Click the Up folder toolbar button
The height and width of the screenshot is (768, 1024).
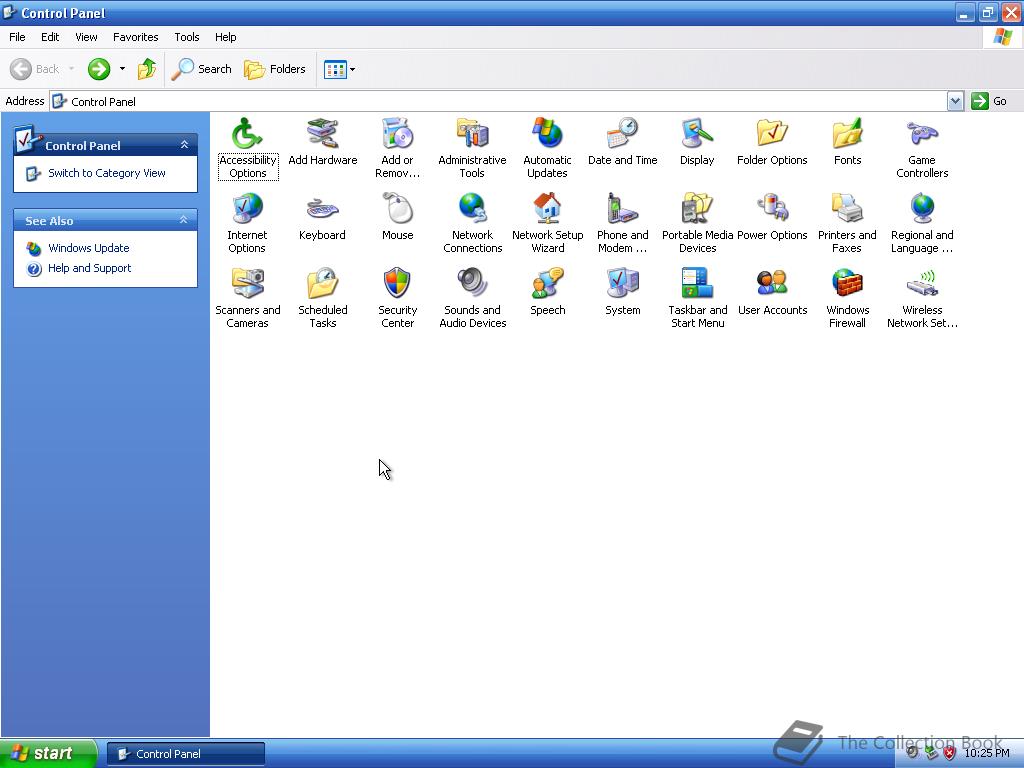coord(147,69)
